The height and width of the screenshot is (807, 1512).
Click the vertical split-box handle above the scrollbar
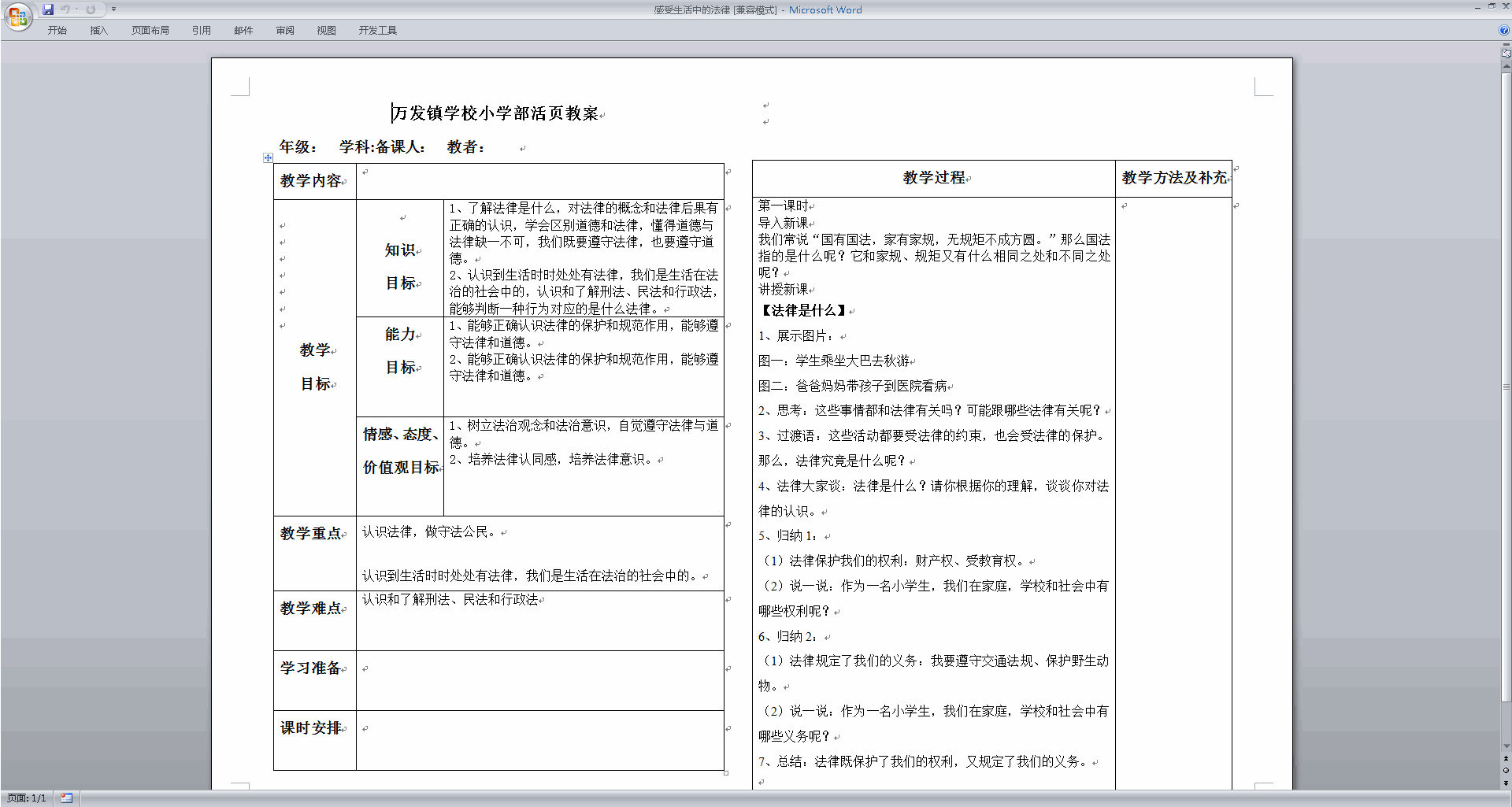pyautogui.click(x=1506, y=46)
